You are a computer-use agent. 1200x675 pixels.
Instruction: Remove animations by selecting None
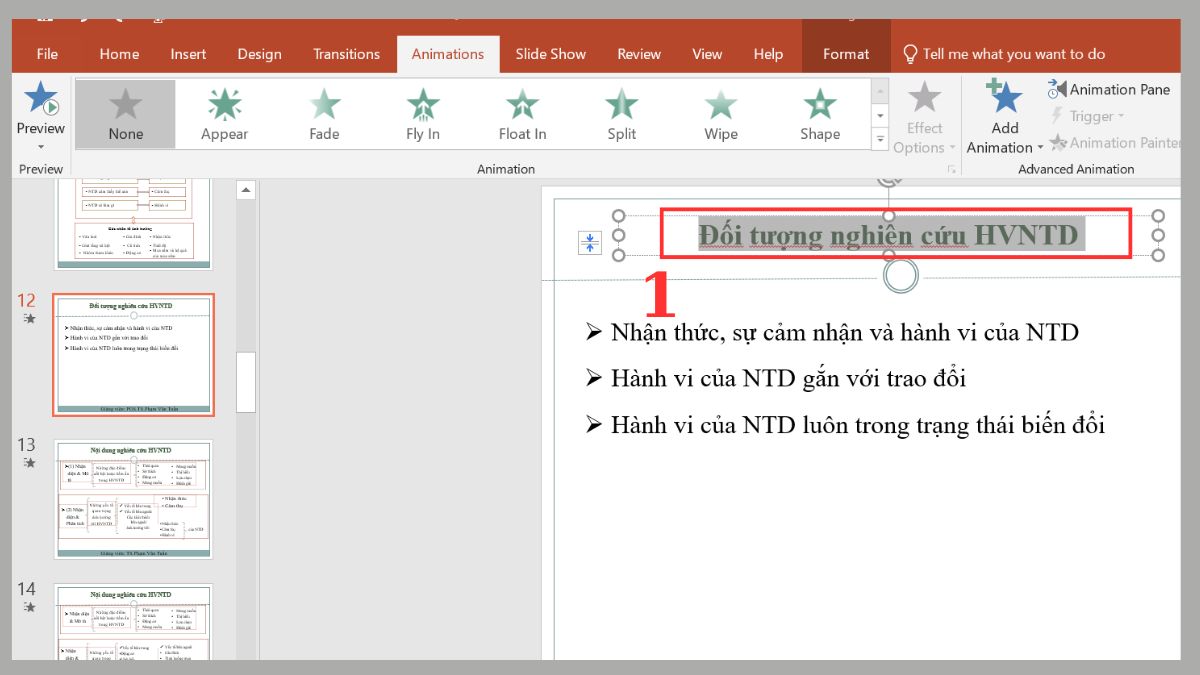pyautogui.click(x=124, y=110)
